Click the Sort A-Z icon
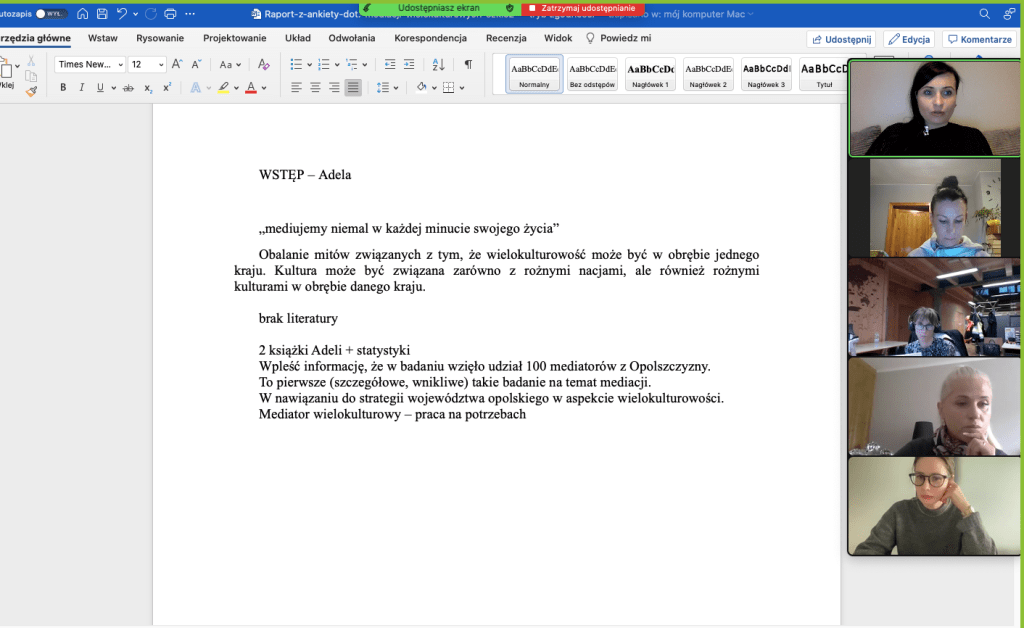 point(437,64)
